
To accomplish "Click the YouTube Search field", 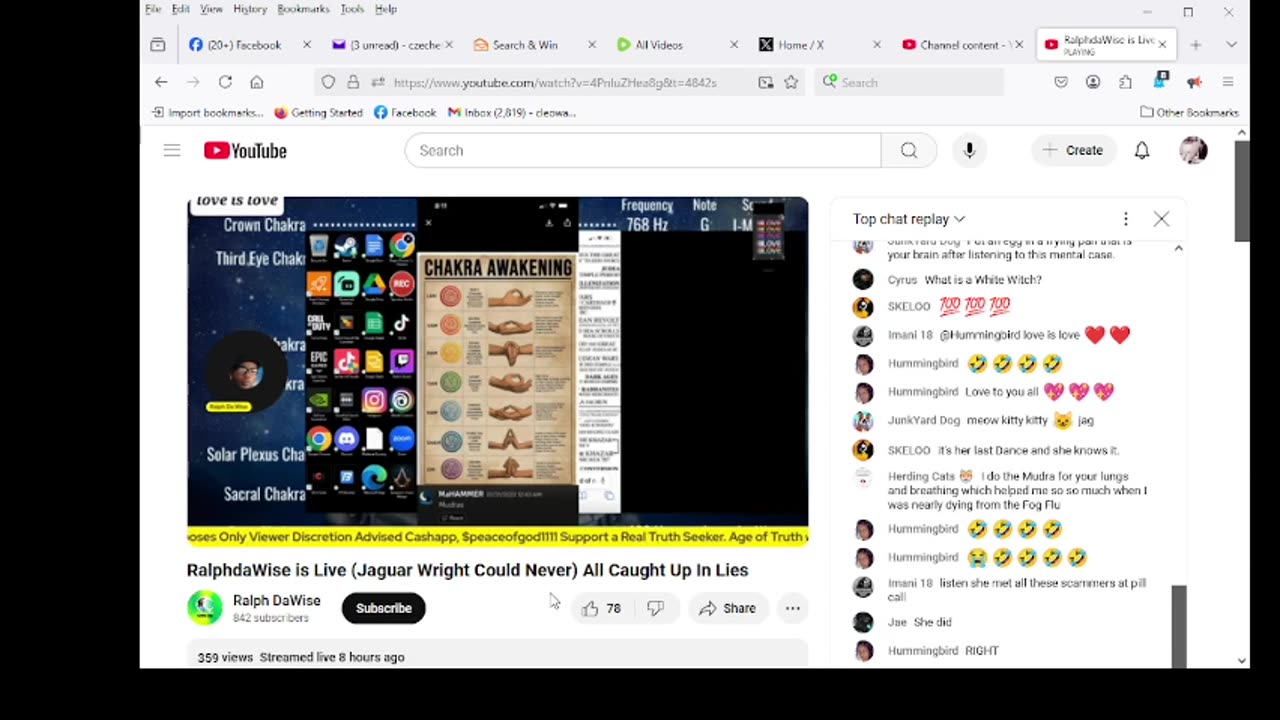I will 642,150.
